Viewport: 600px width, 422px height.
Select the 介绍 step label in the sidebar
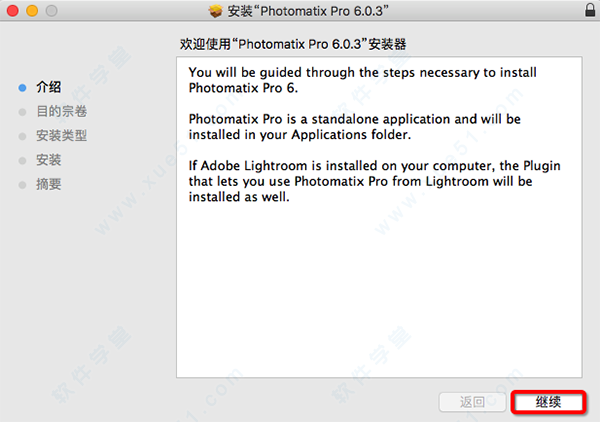coord(48,87)
